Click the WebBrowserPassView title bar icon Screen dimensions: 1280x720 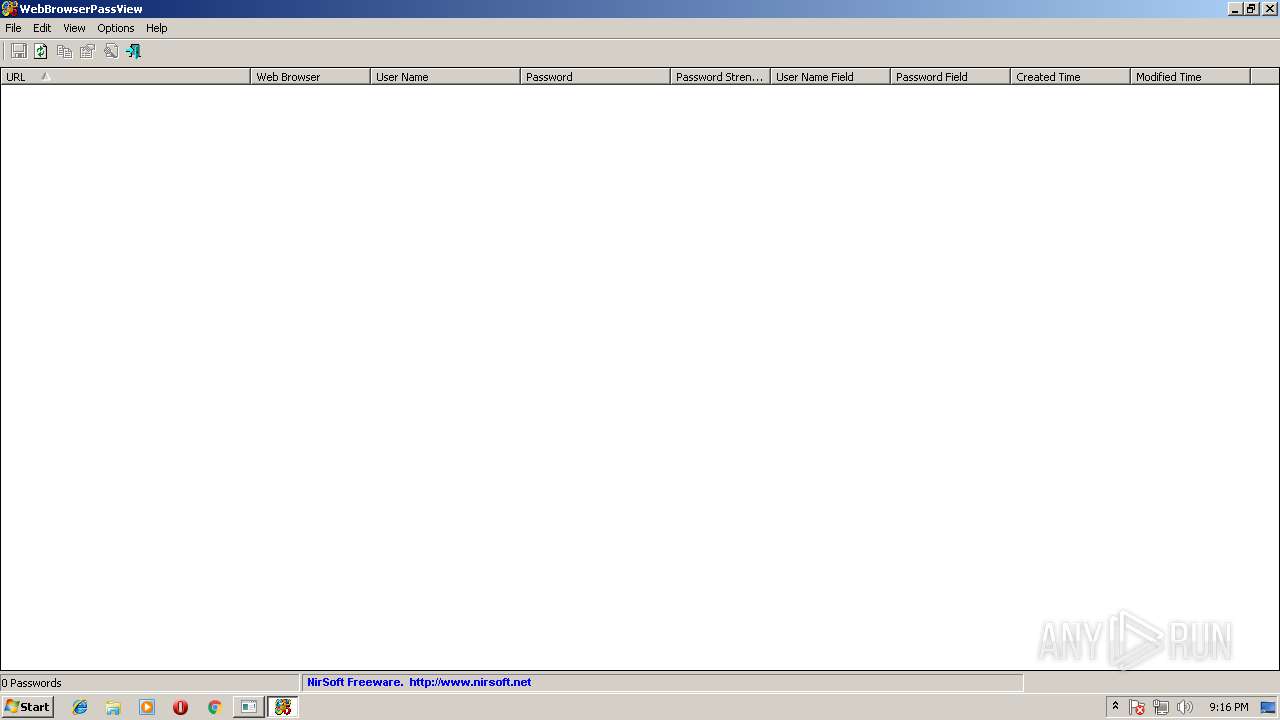(x=9, y=8)
